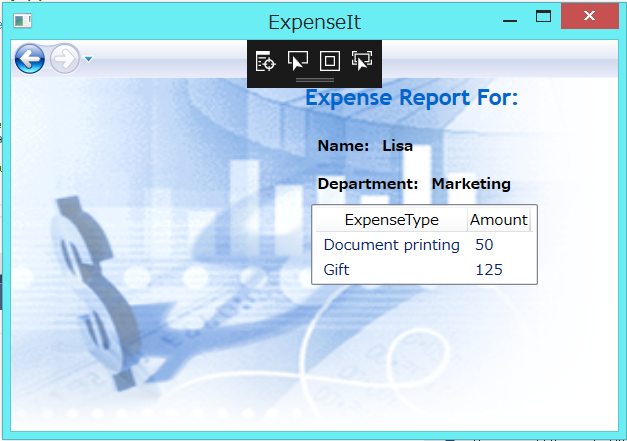Click the amount value 125
The height and width of the screenshot is (441, 627).
pos(489,270)
